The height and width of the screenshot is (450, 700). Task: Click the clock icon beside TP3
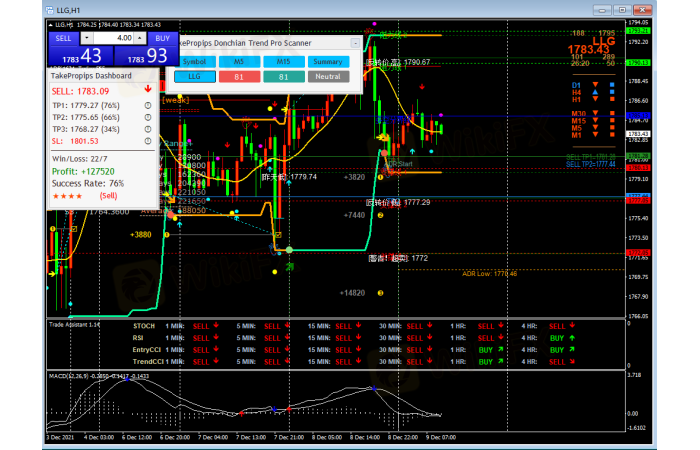click(147, 128)
